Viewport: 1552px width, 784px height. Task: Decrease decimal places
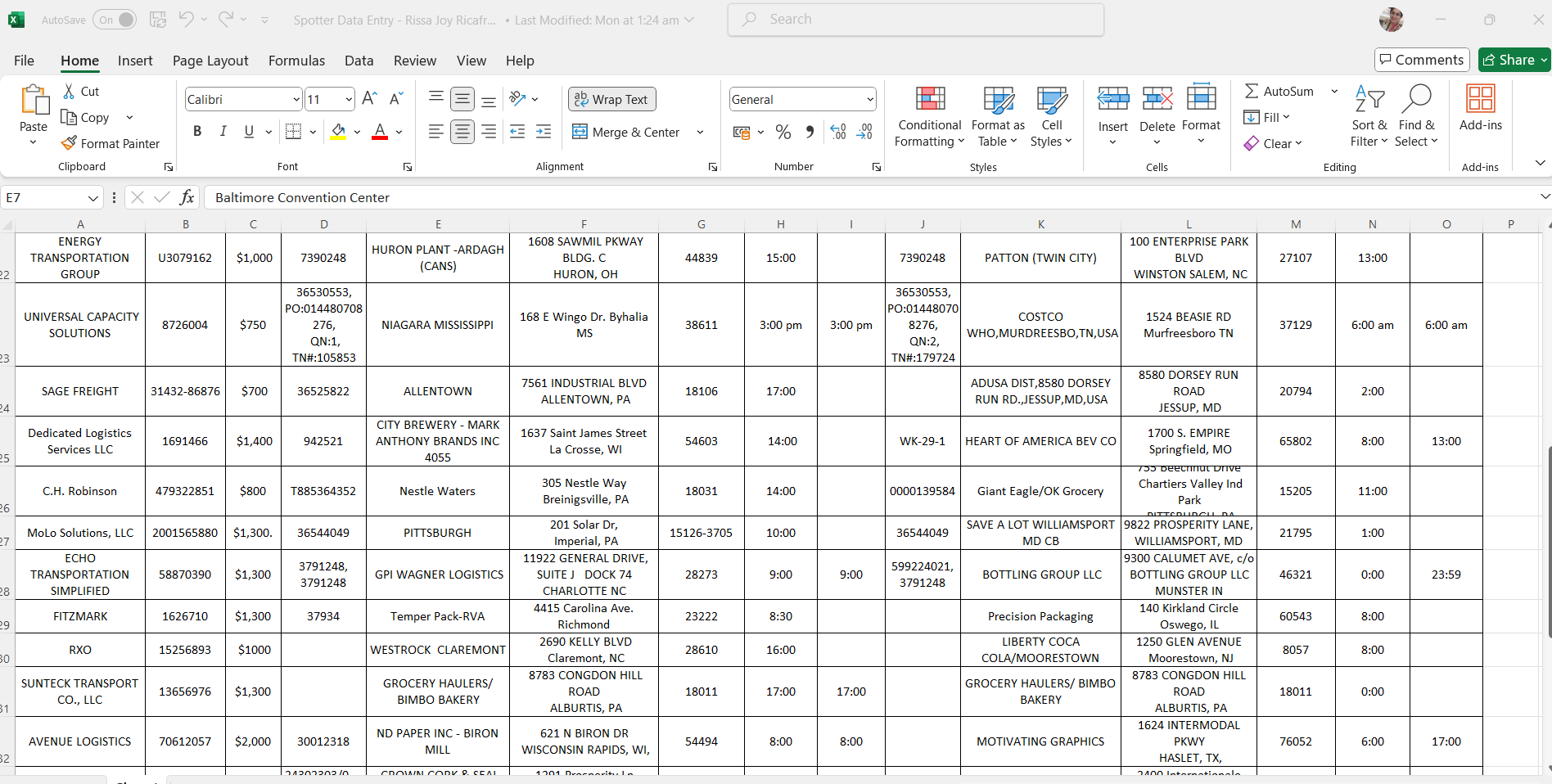point(864,132)
